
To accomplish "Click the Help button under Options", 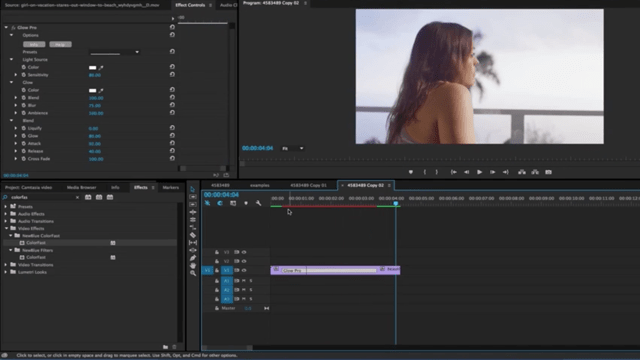I will coord(60,44).
